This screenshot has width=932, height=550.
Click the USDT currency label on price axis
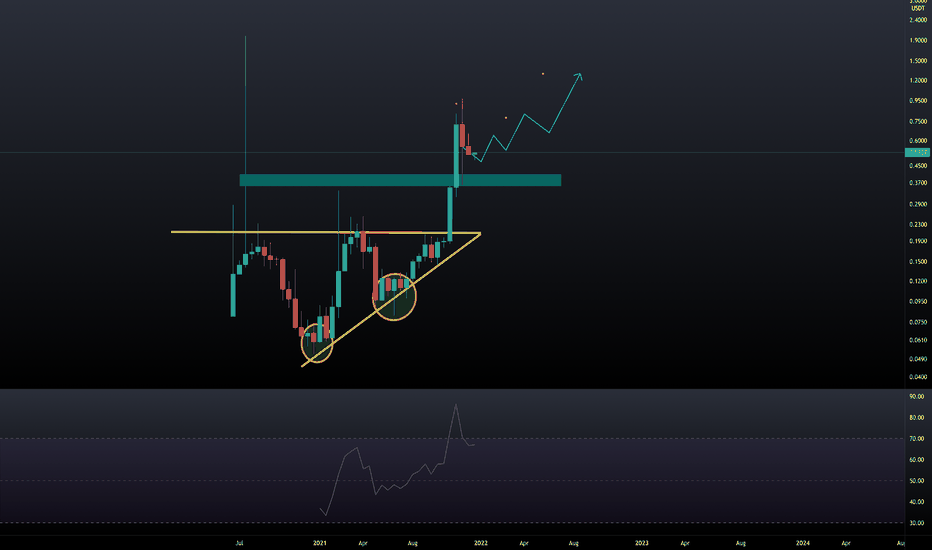tap(918, 8)
